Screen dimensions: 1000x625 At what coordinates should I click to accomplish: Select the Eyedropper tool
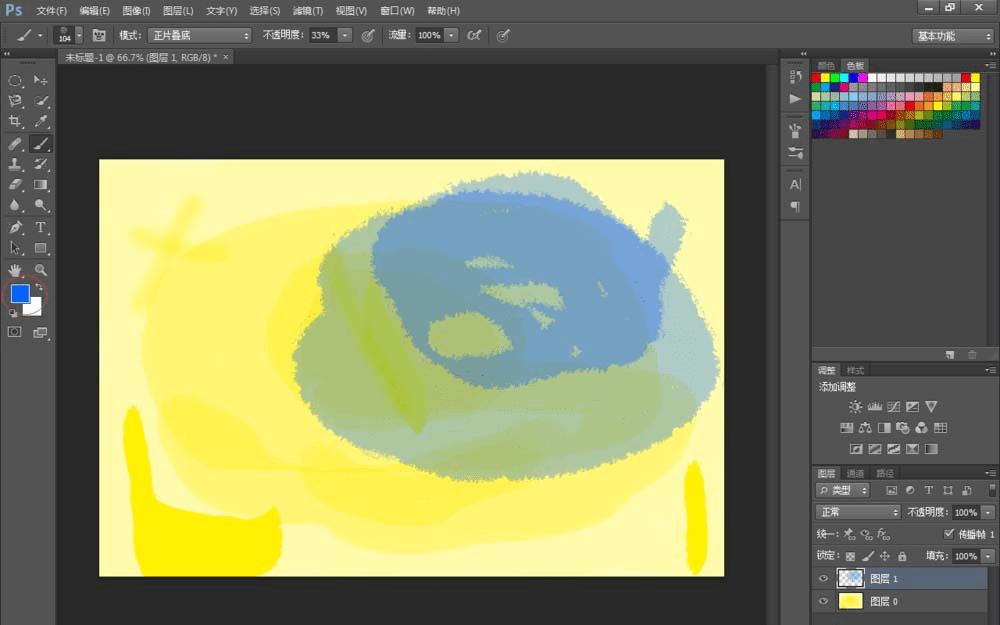coord(41,121)
